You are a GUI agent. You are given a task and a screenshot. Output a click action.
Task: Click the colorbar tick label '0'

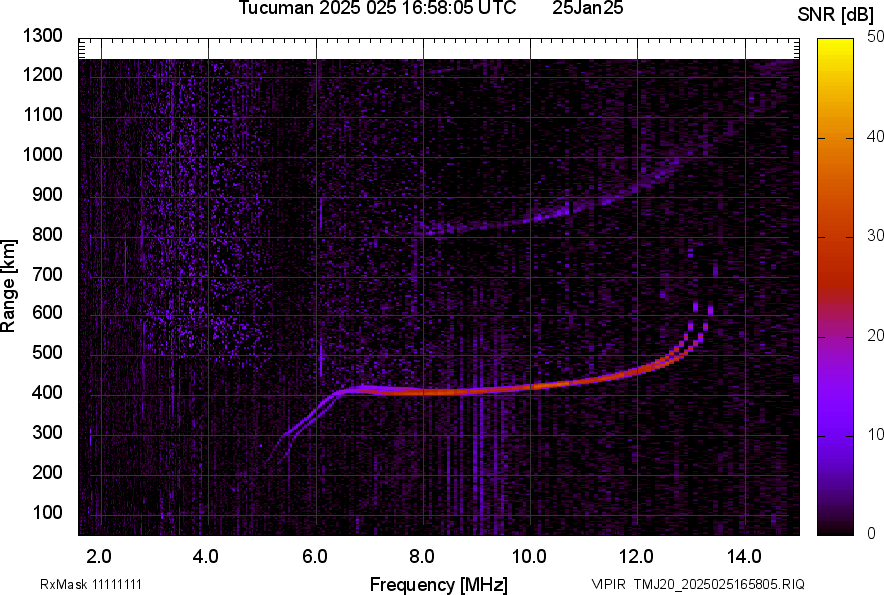point(872,533)
